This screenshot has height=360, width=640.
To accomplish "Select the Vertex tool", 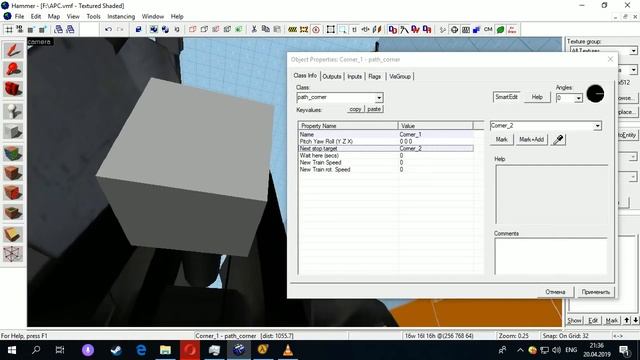I will pyautogui.click(x=13, y=254).
